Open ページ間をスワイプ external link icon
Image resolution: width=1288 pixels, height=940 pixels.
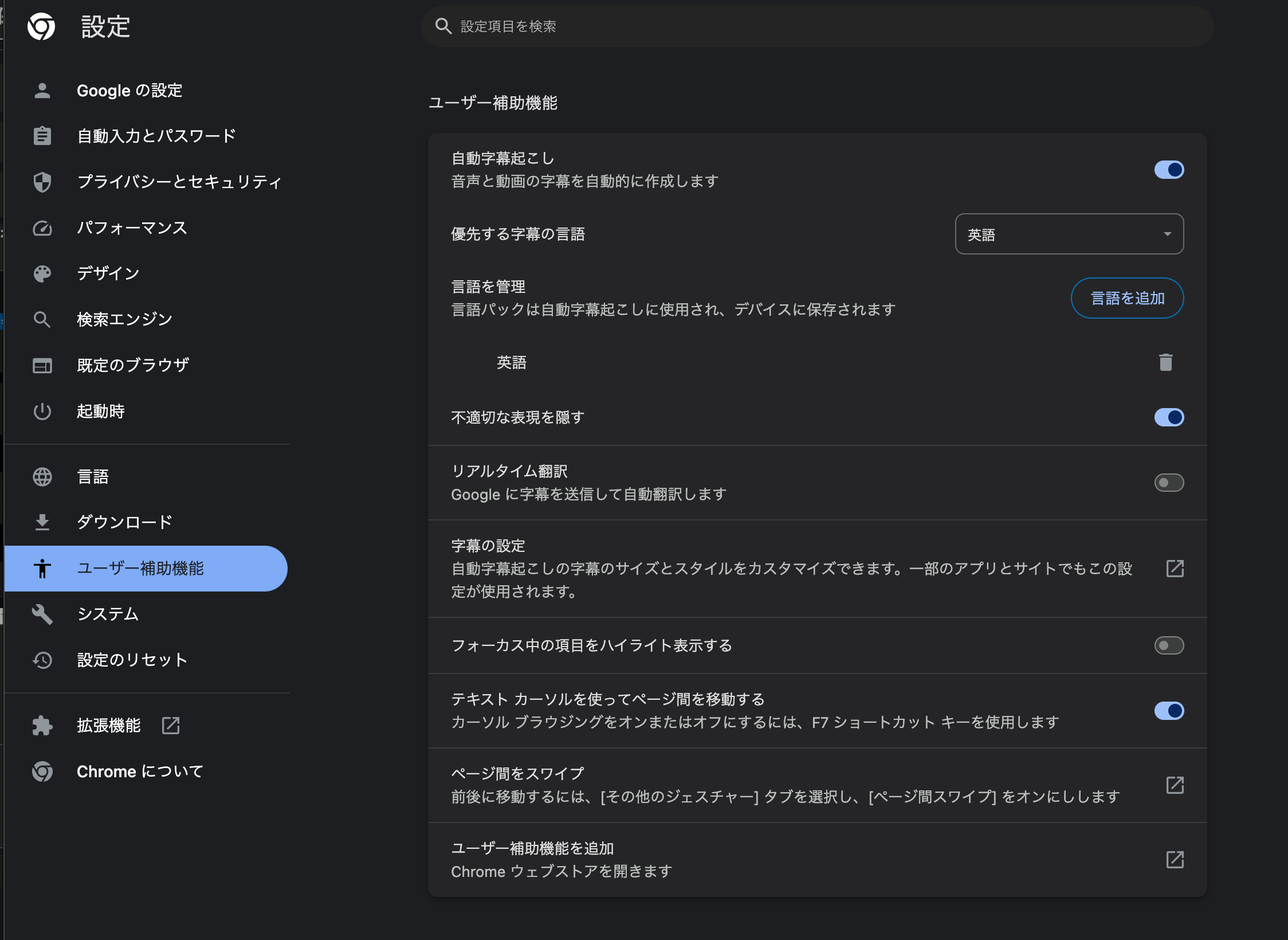tap(1175, 785)
